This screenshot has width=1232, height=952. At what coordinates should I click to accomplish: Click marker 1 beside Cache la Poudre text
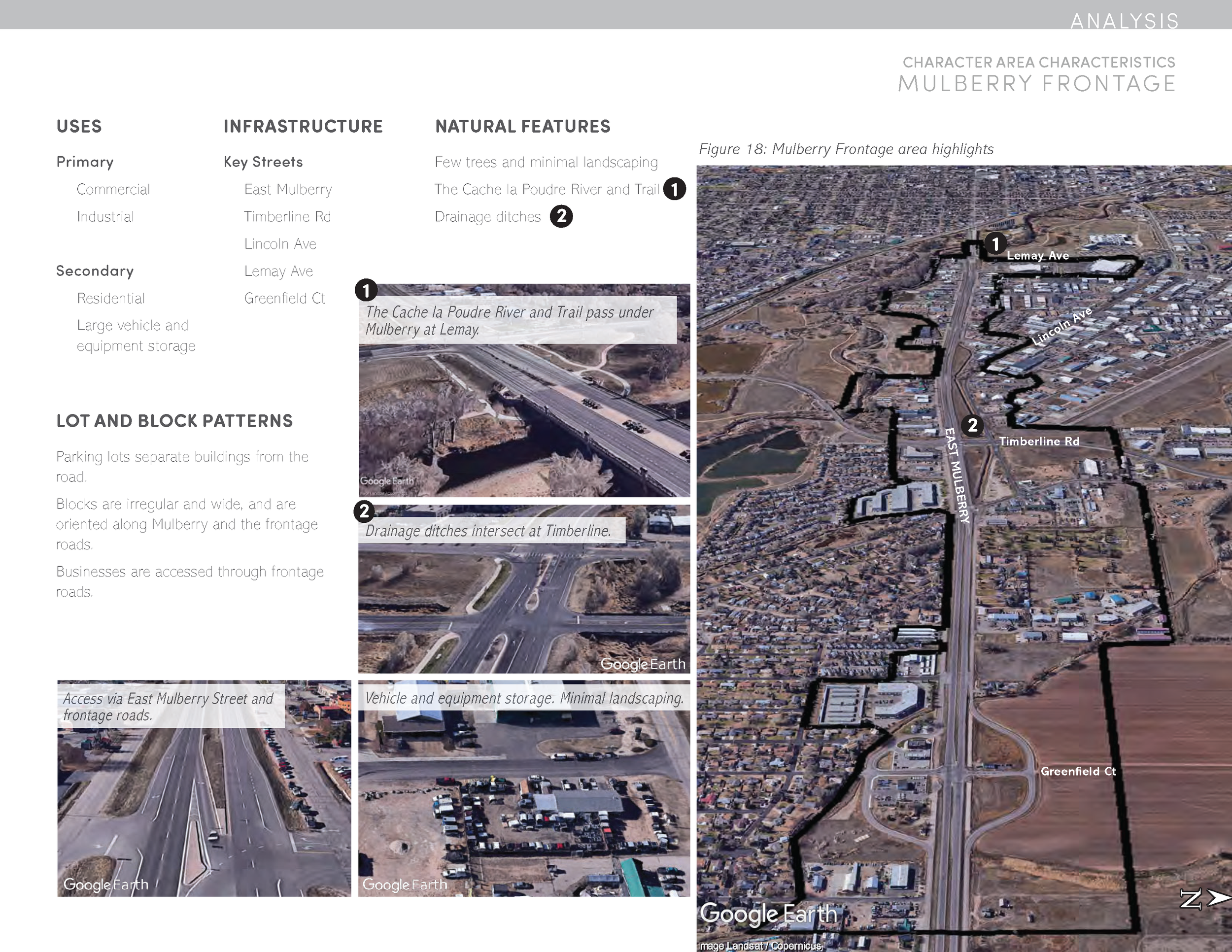click(x=674, y=189)
